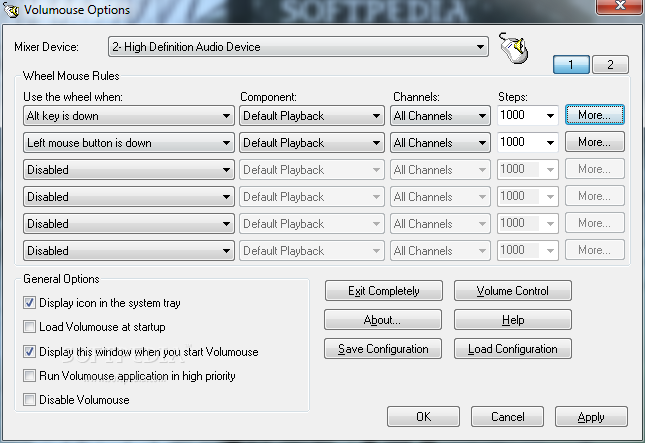The image size is (645, 443).
Task: Open the fourth rule's Disabled dropdown
Action: click(129, 197)
